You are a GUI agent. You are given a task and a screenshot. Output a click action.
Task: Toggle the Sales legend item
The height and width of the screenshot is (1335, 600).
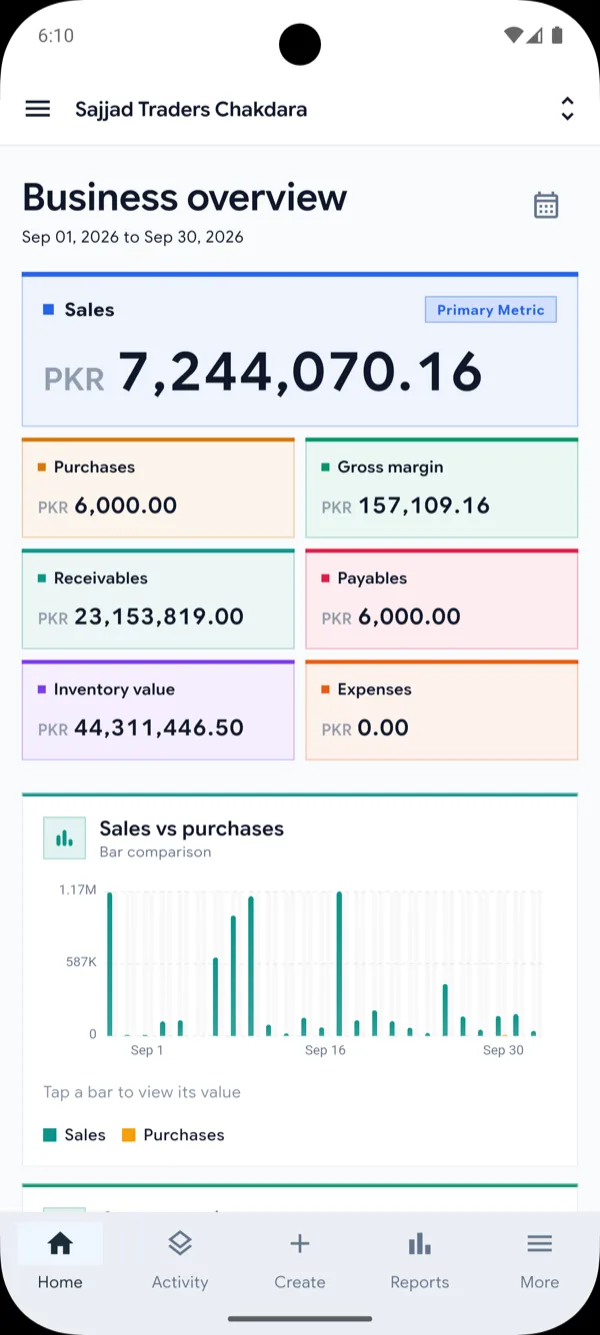tap(74, 1135)
